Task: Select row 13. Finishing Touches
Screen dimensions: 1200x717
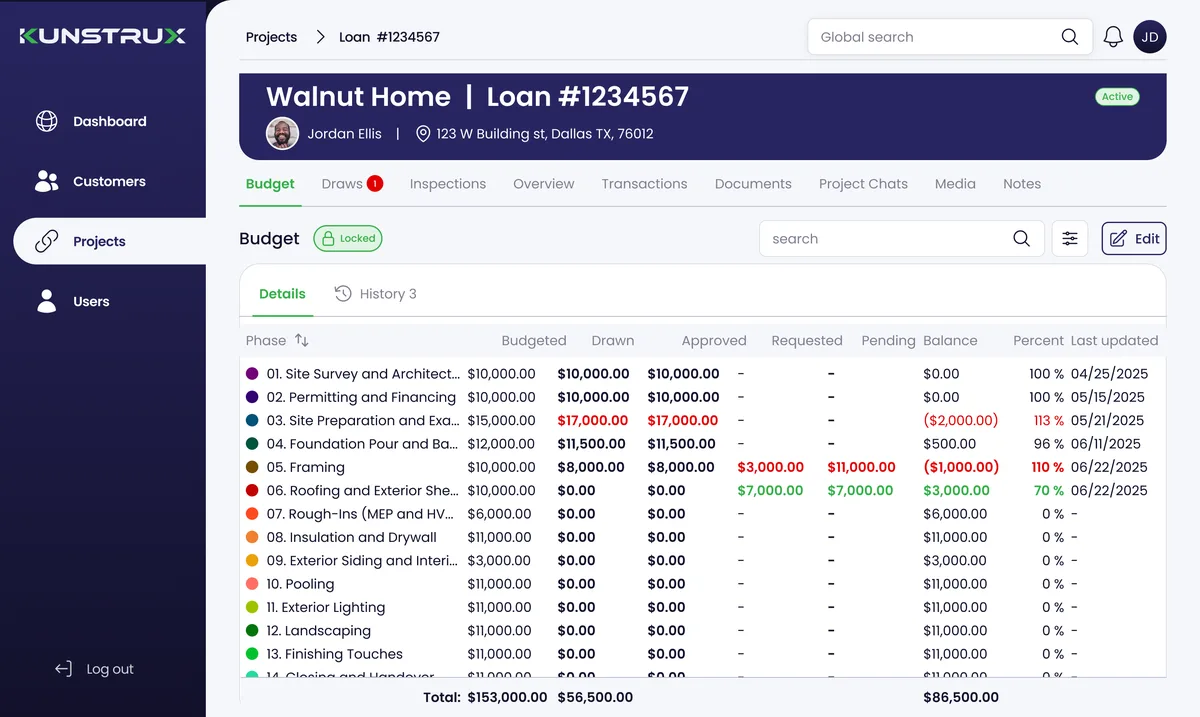Action: [702, 654]
